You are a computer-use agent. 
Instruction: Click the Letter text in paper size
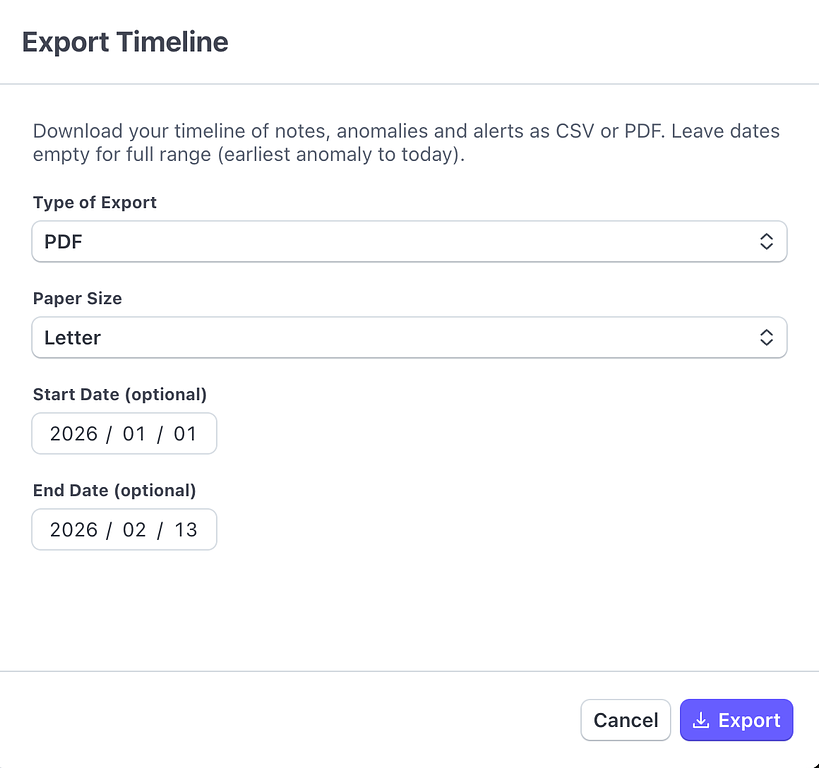pos(72,338)
